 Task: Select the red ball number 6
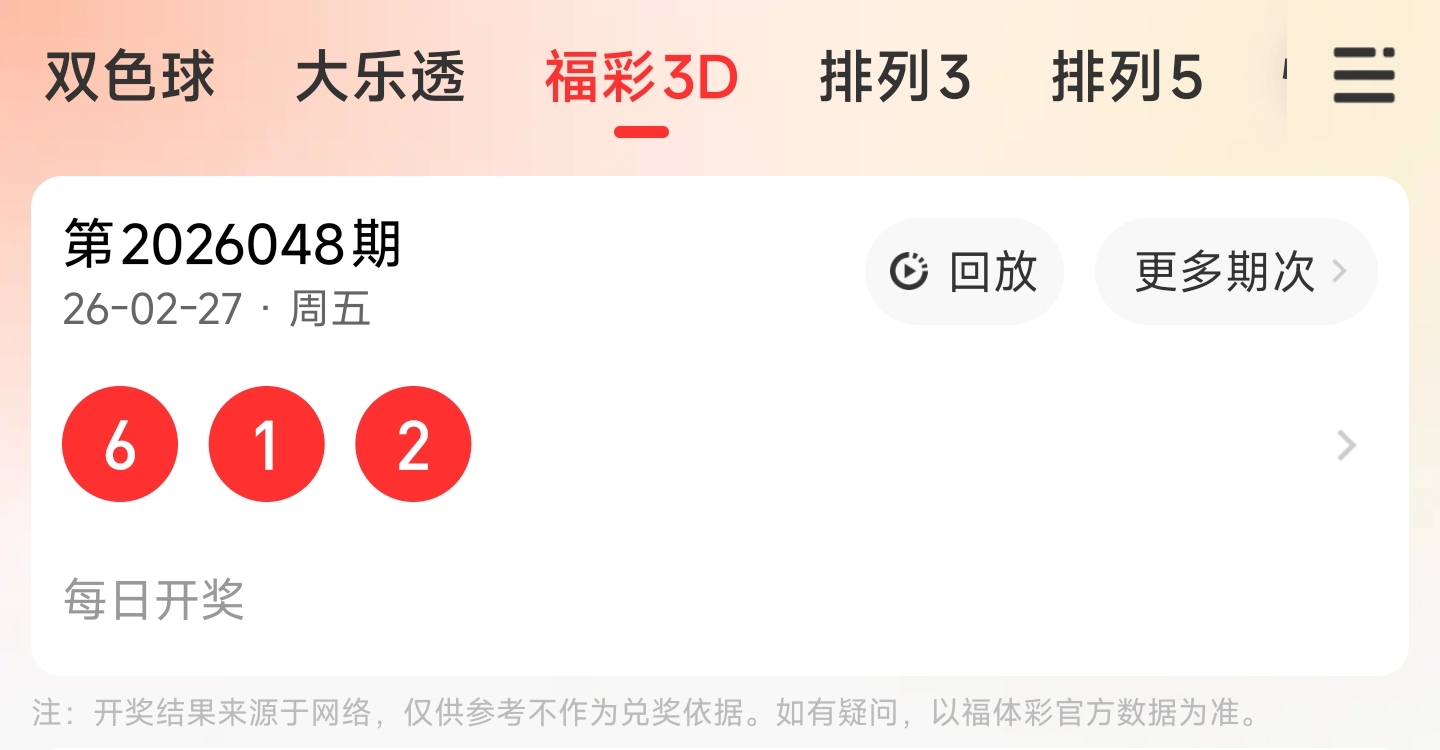tap(120, 444)
